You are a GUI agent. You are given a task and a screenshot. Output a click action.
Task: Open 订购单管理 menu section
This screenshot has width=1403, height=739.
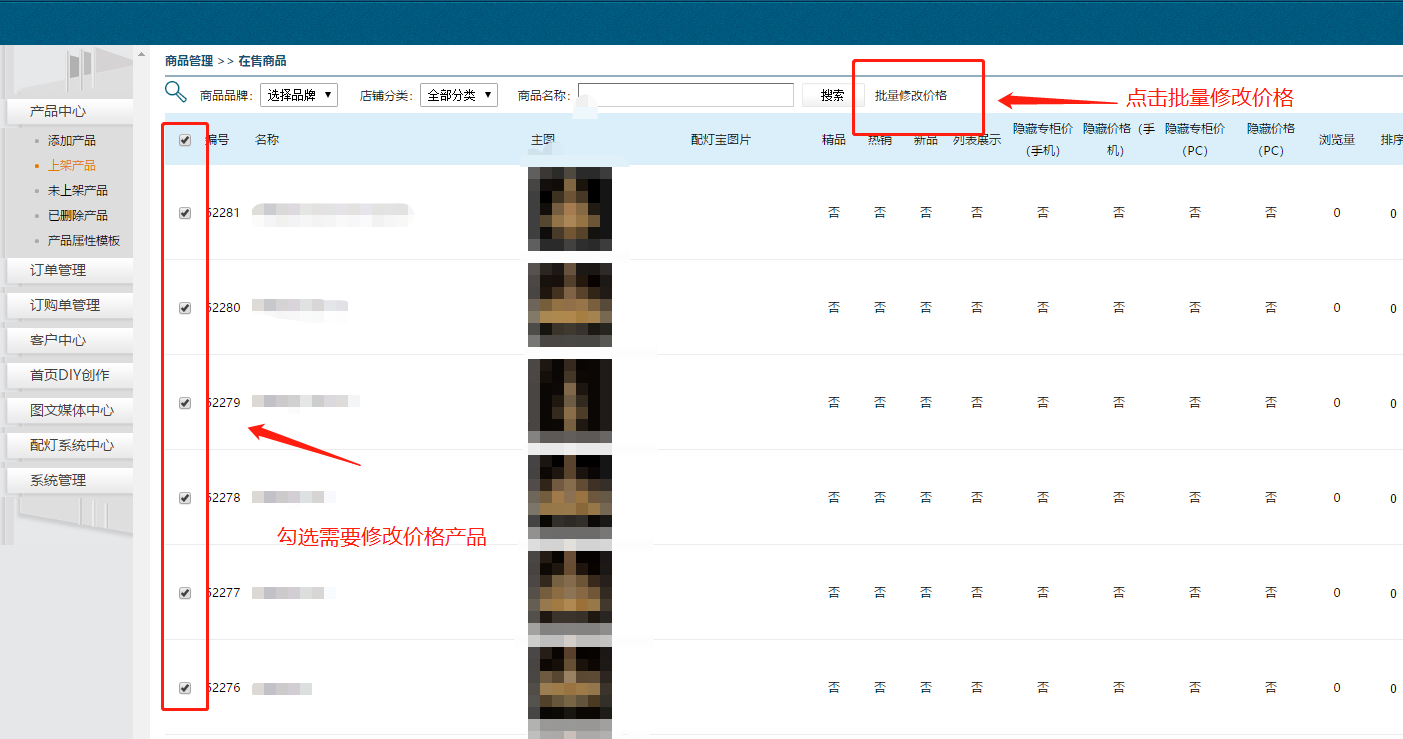(x=70, y=305)
